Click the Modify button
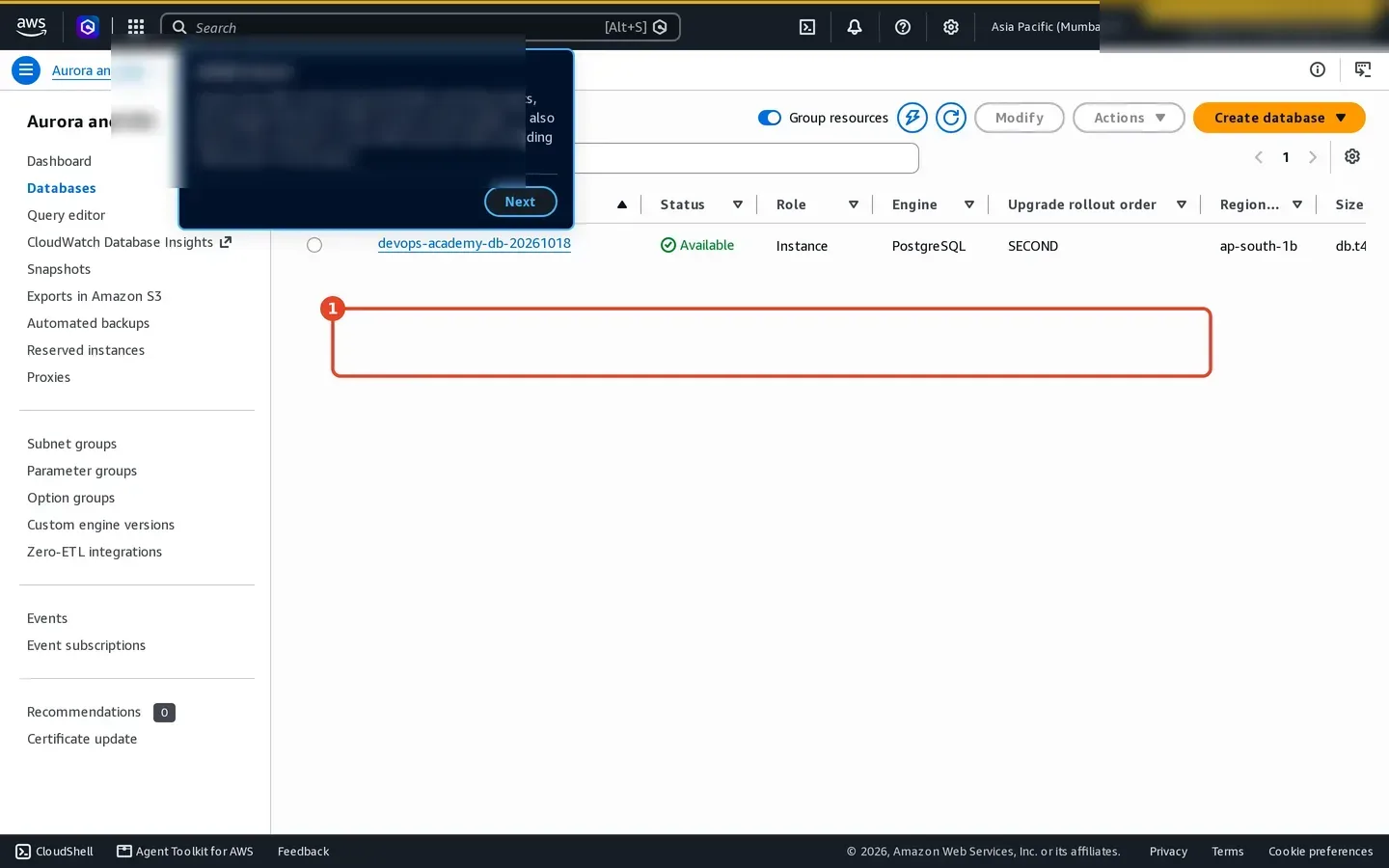1389x868 pixels. point(1020,118)
